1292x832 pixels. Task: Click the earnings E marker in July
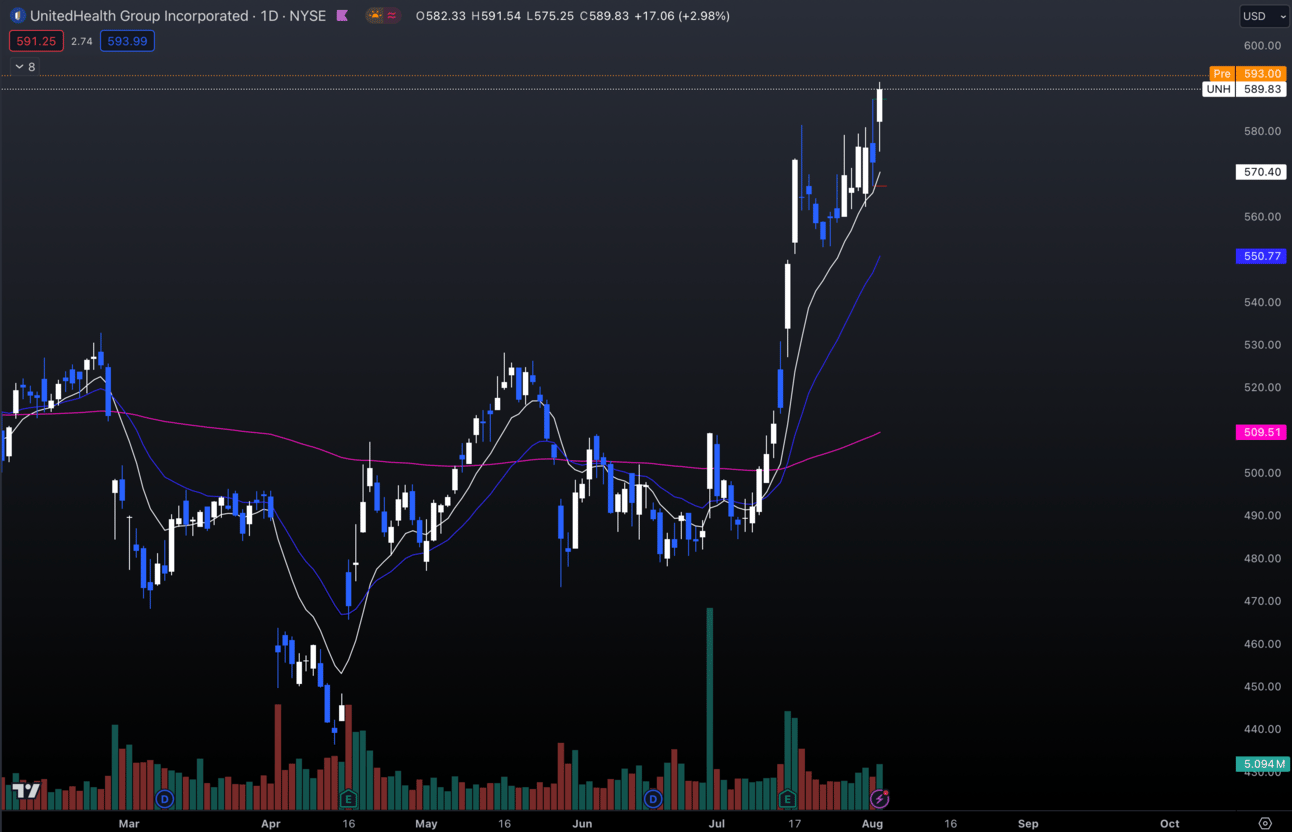coord(787,799)
